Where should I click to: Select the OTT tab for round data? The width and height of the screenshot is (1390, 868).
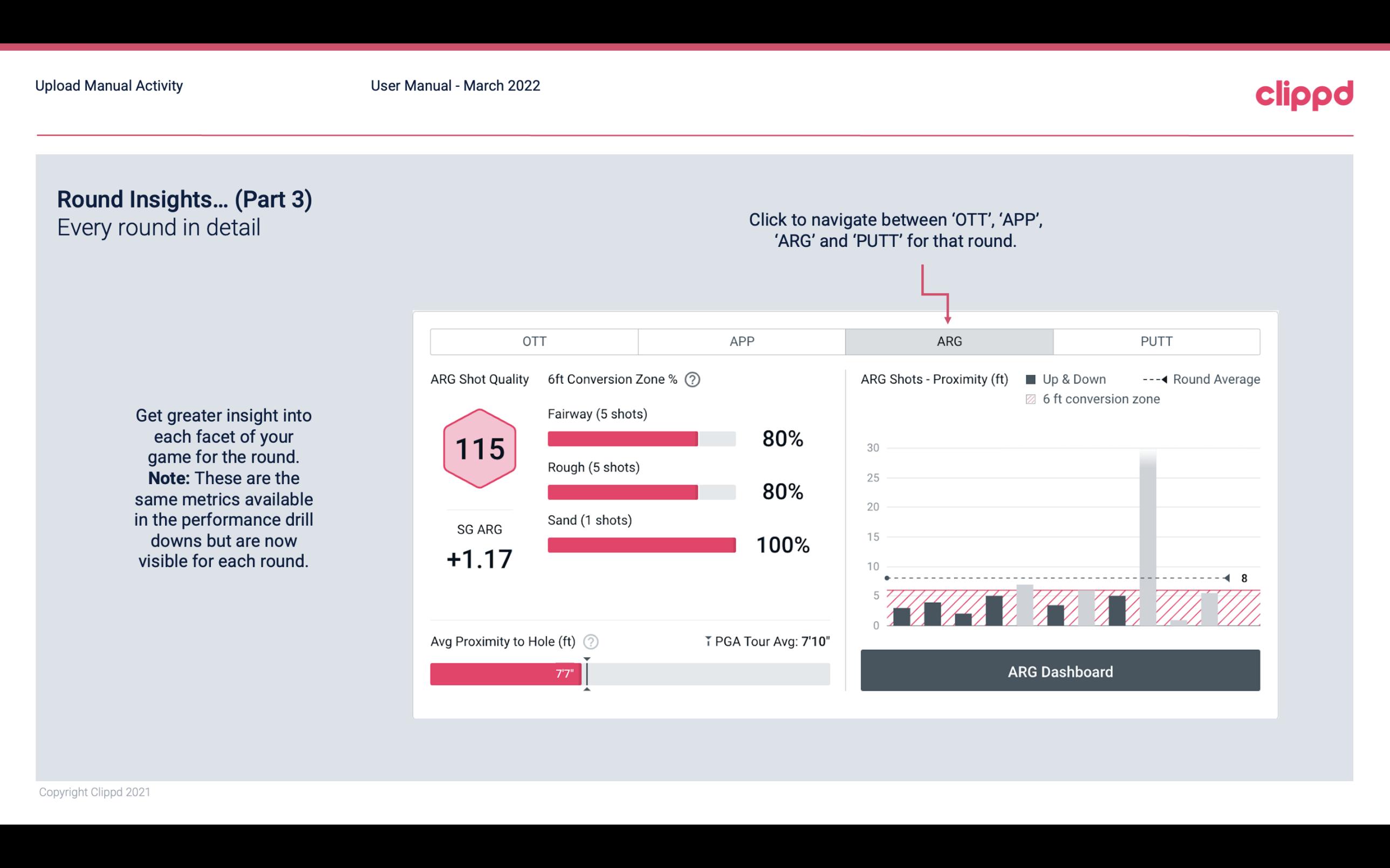(535, 342)
